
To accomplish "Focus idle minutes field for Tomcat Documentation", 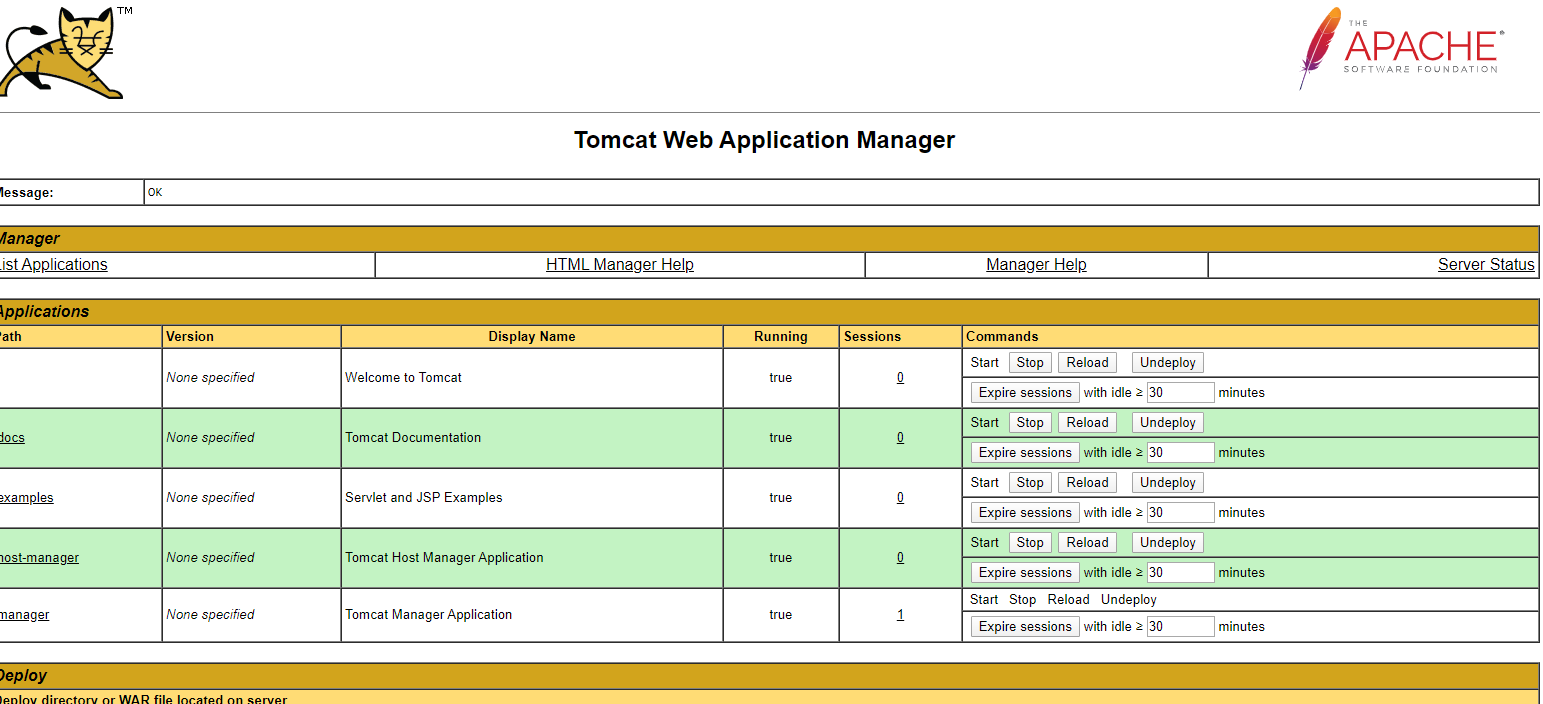I will click(1181, 453).
